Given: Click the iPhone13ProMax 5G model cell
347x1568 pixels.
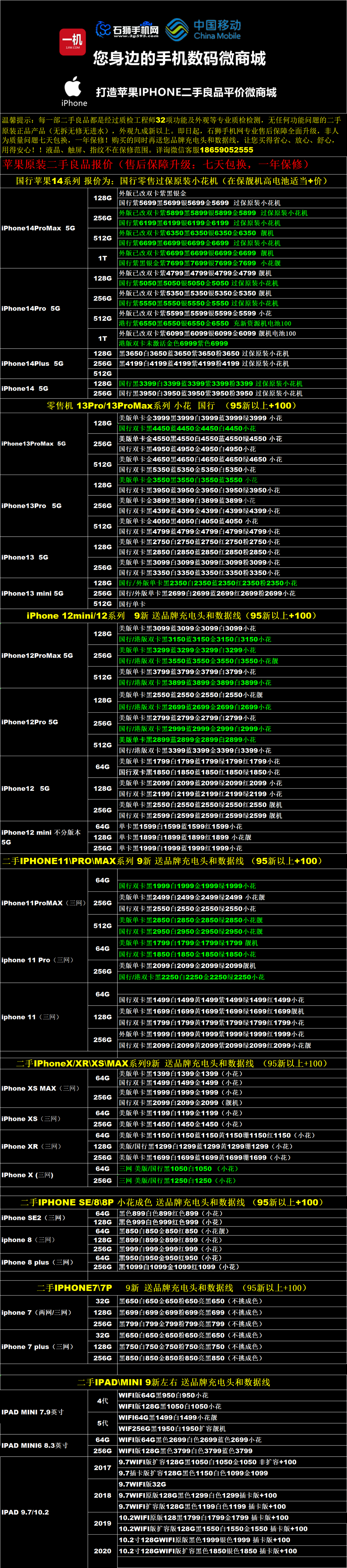Looking at the screenshot, I should pos(44,444).
